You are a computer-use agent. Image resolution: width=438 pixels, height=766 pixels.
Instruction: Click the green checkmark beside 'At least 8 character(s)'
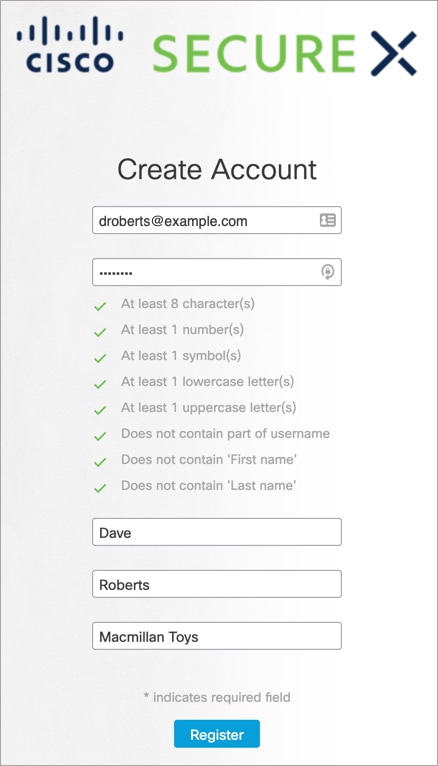[100, 306]
